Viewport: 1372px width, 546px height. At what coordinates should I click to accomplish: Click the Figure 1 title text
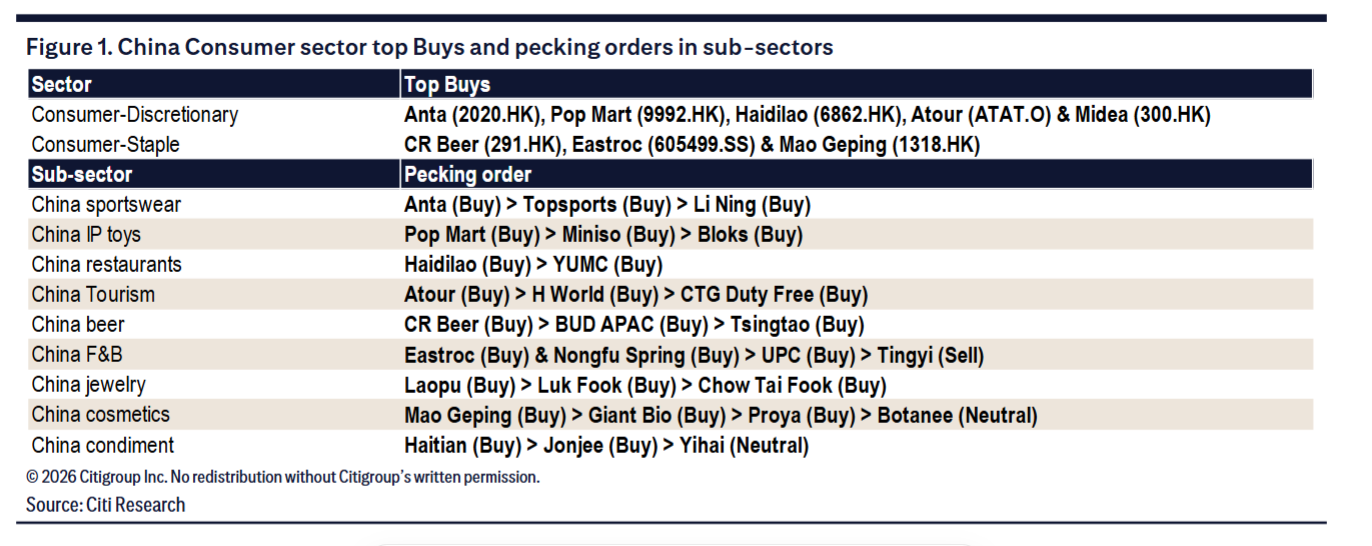click(x=429, y=47)
